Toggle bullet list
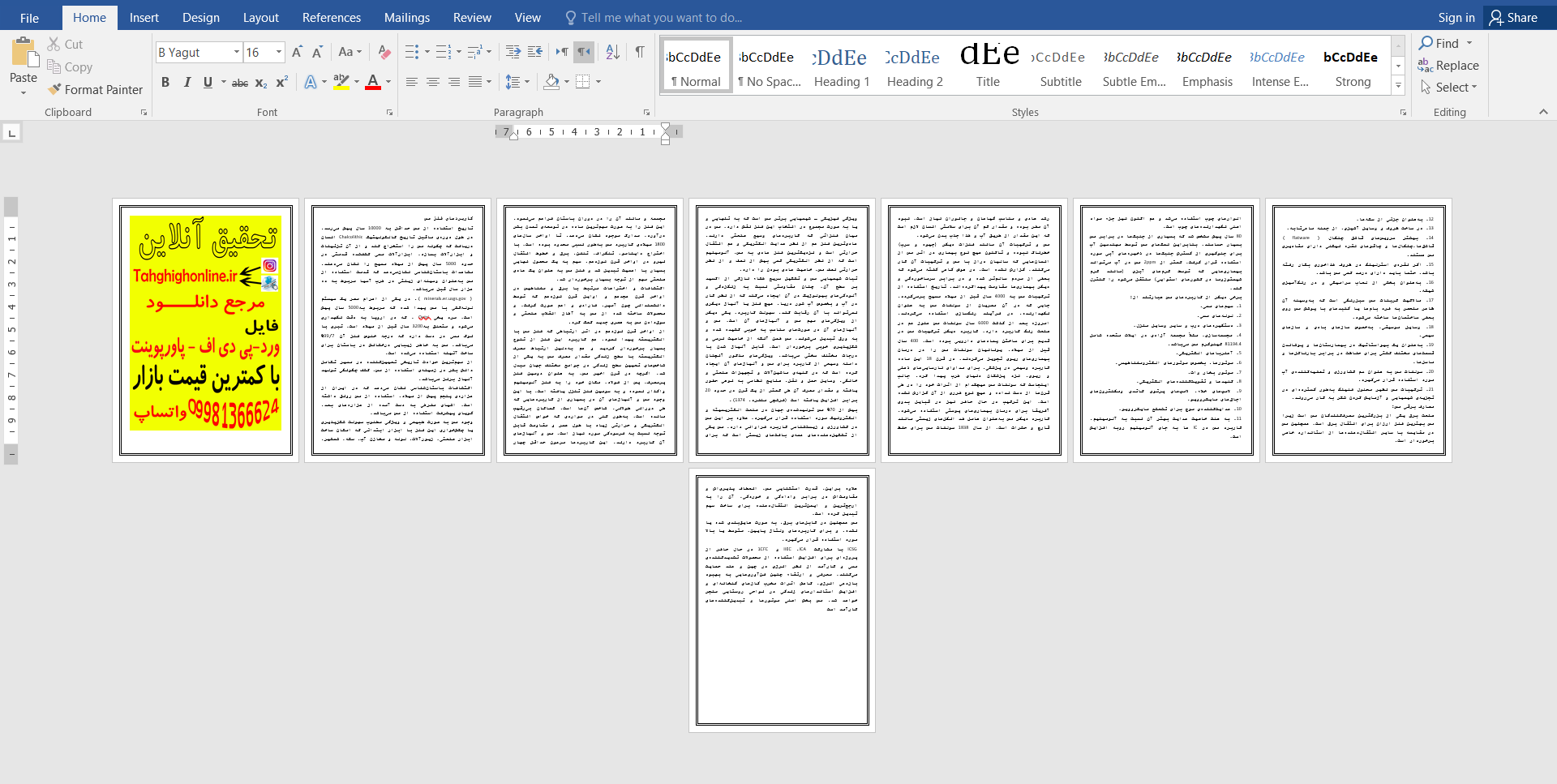 coord(412,52)
